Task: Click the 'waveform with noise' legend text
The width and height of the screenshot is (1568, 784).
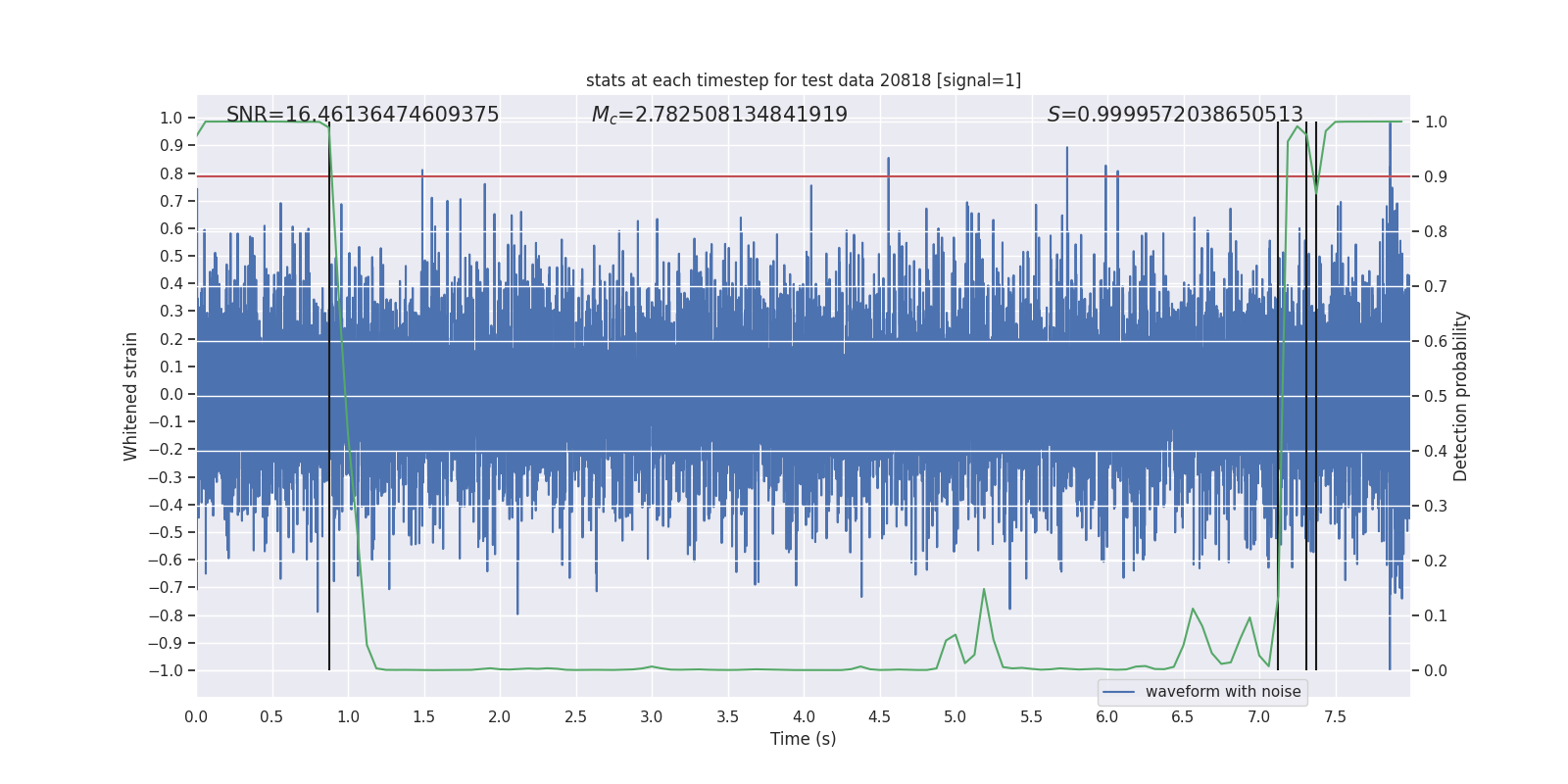Action: tap(1223, 692)
